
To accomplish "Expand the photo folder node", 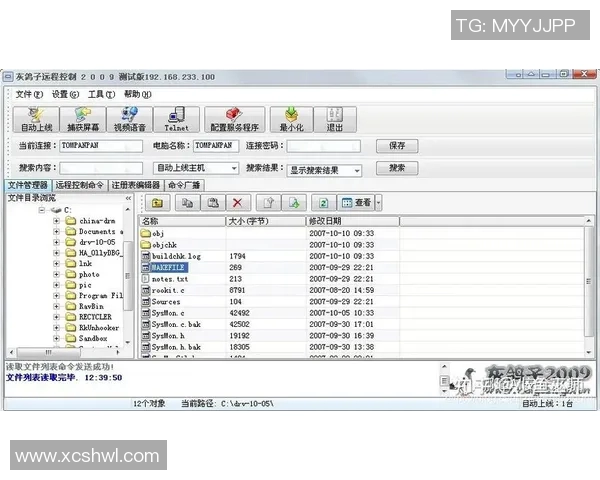I will click(x=56, y=274).
